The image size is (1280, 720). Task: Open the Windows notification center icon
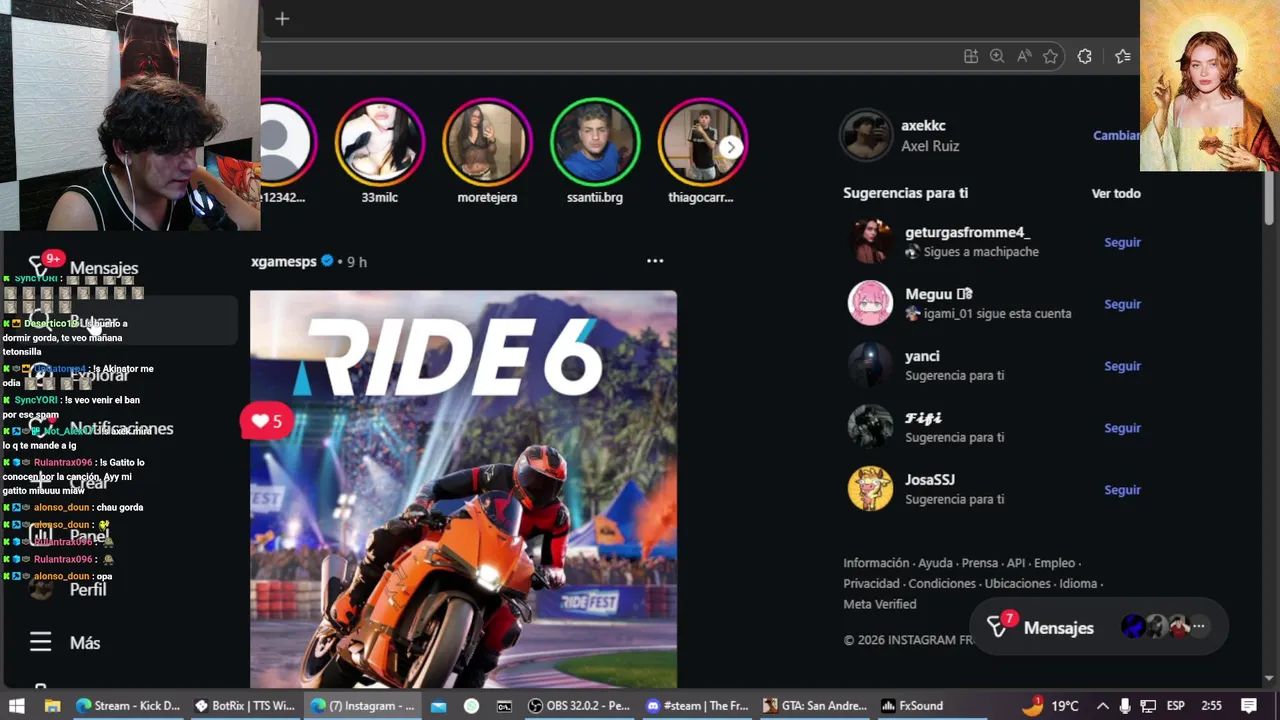[1249, 705]
